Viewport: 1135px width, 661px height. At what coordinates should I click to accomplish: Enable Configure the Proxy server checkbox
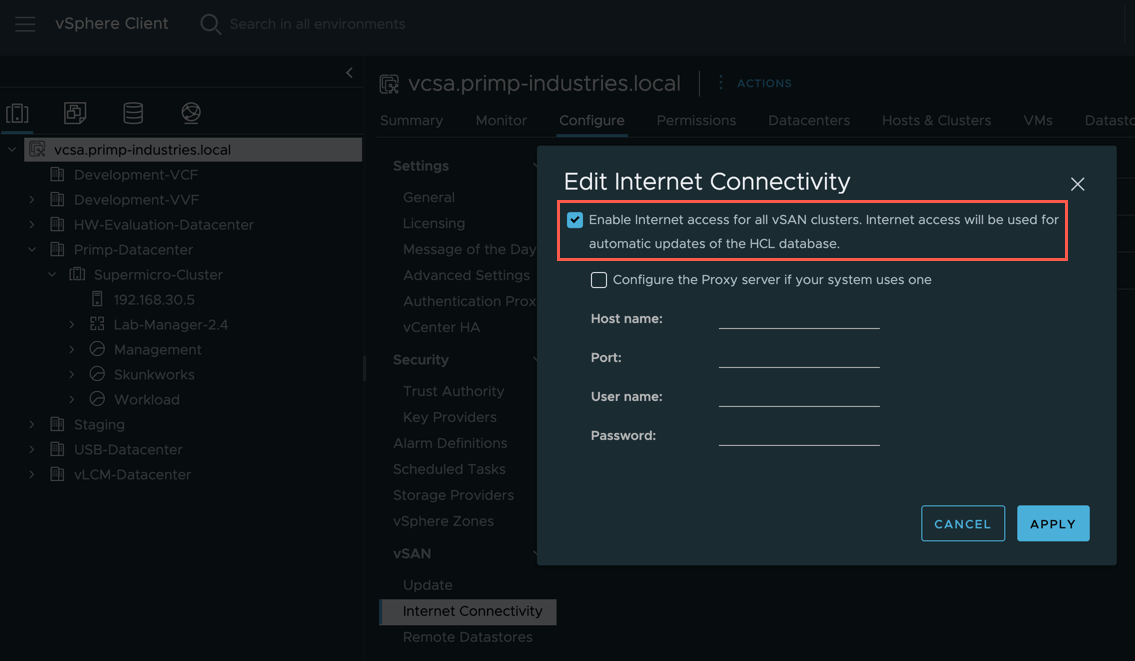[x=599, y=279]
